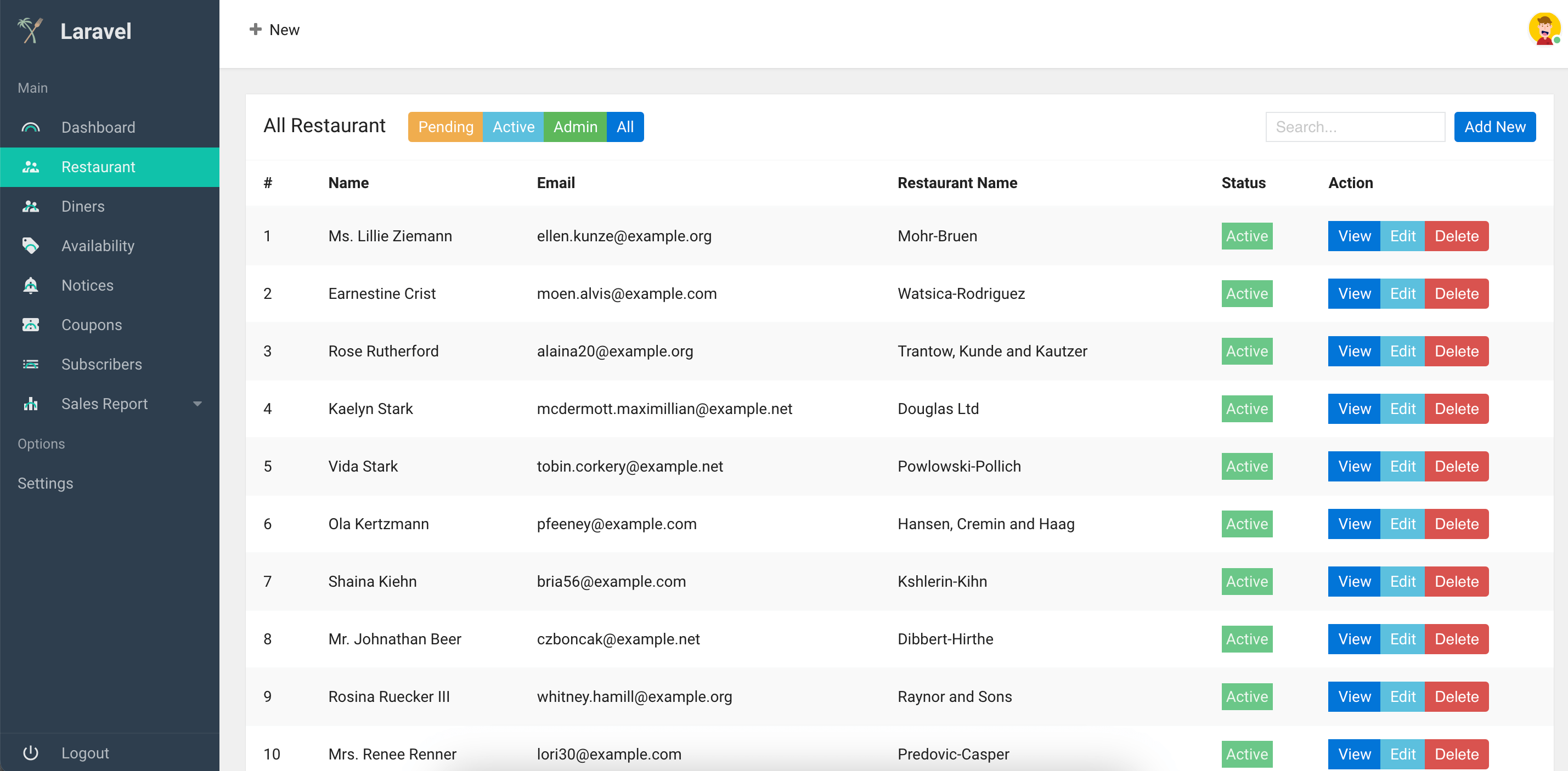Click the Logout power icon

point(30,753)
